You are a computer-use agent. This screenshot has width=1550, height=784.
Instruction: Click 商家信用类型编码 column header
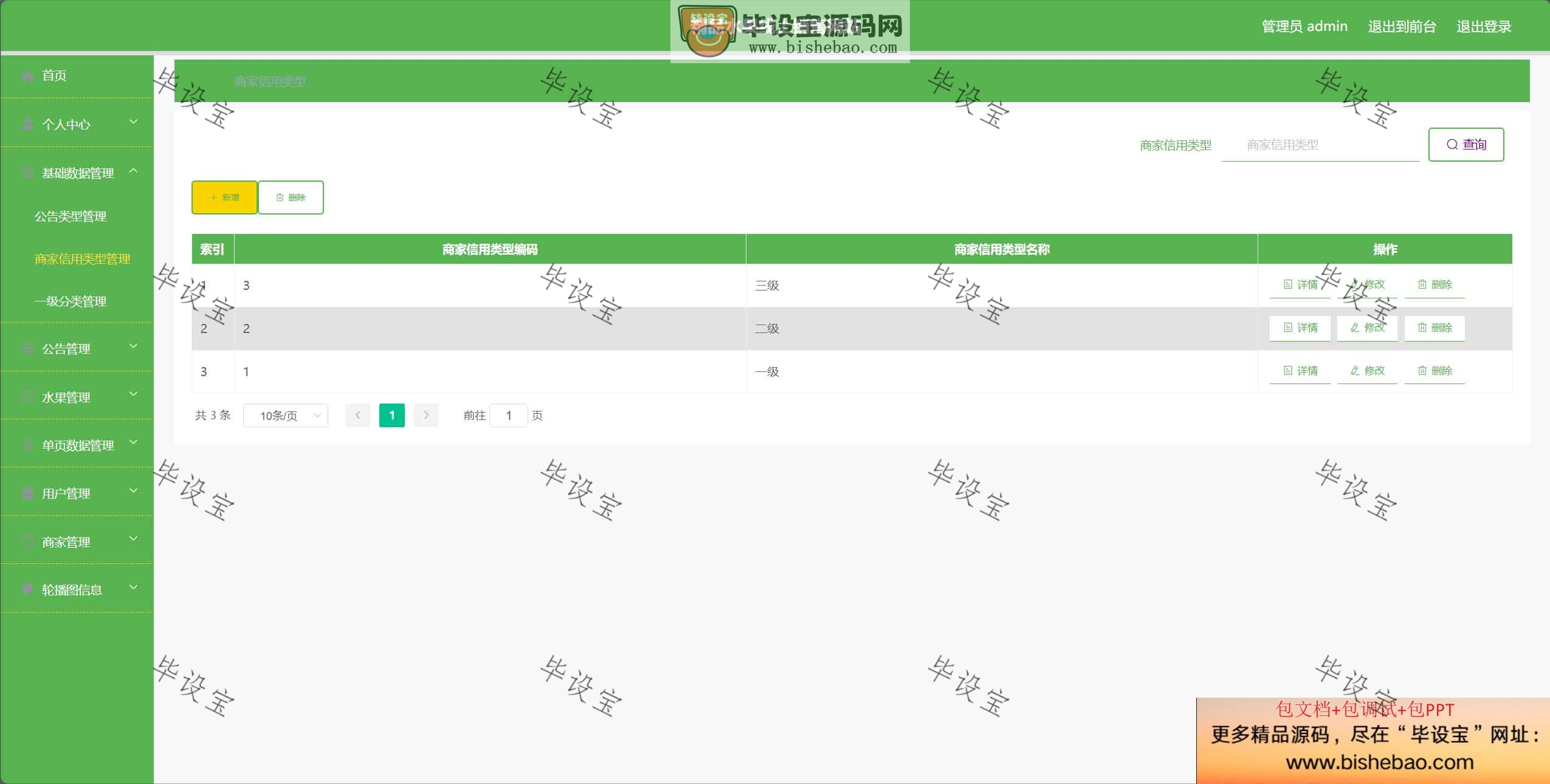click(490, 249)
